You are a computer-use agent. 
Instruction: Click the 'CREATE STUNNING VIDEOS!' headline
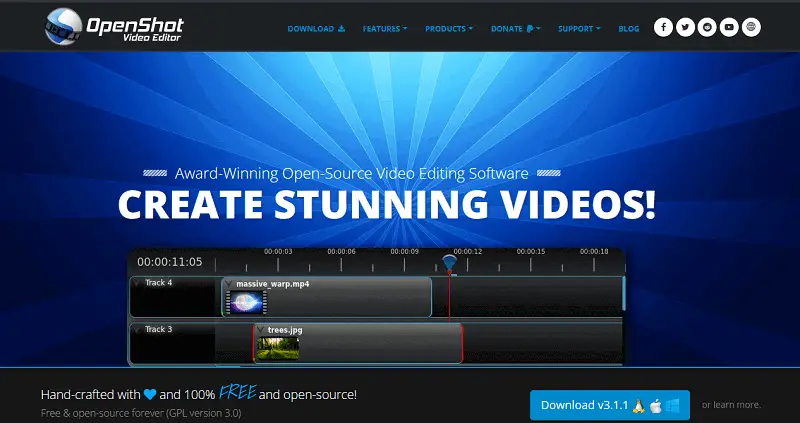pyautogui.click(x=387, y=205)
